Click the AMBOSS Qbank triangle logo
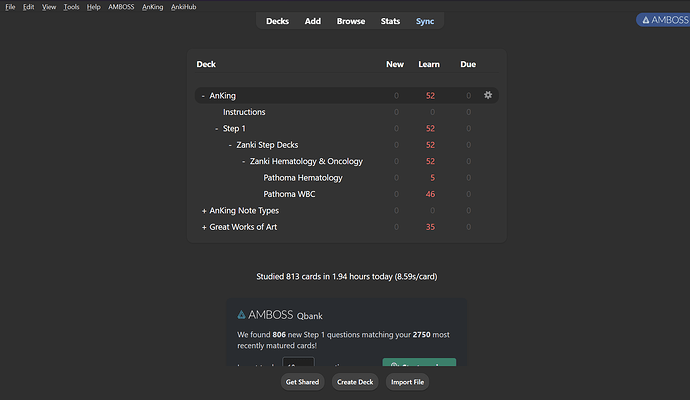Image resolution: width=690 pixels, height=400 pixels. click(x=242, y=314)
